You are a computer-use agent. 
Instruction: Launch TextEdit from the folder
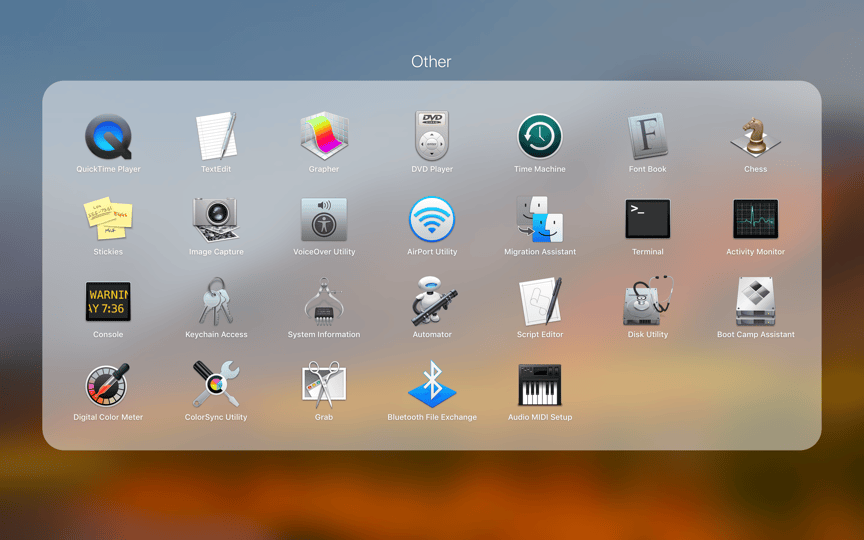[216, 136]
